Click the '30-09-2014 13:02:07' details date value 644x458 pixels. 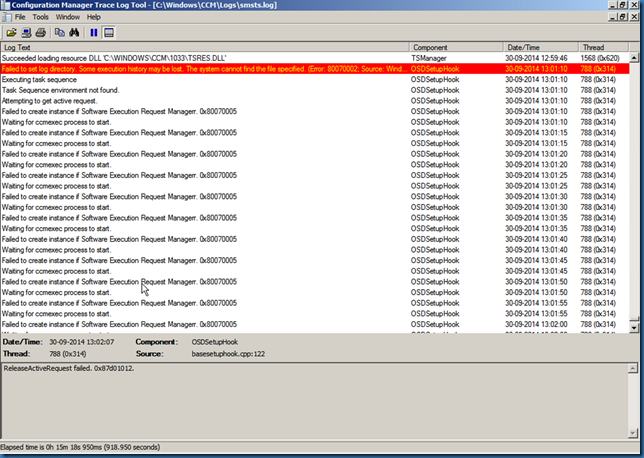coord(82,342)
